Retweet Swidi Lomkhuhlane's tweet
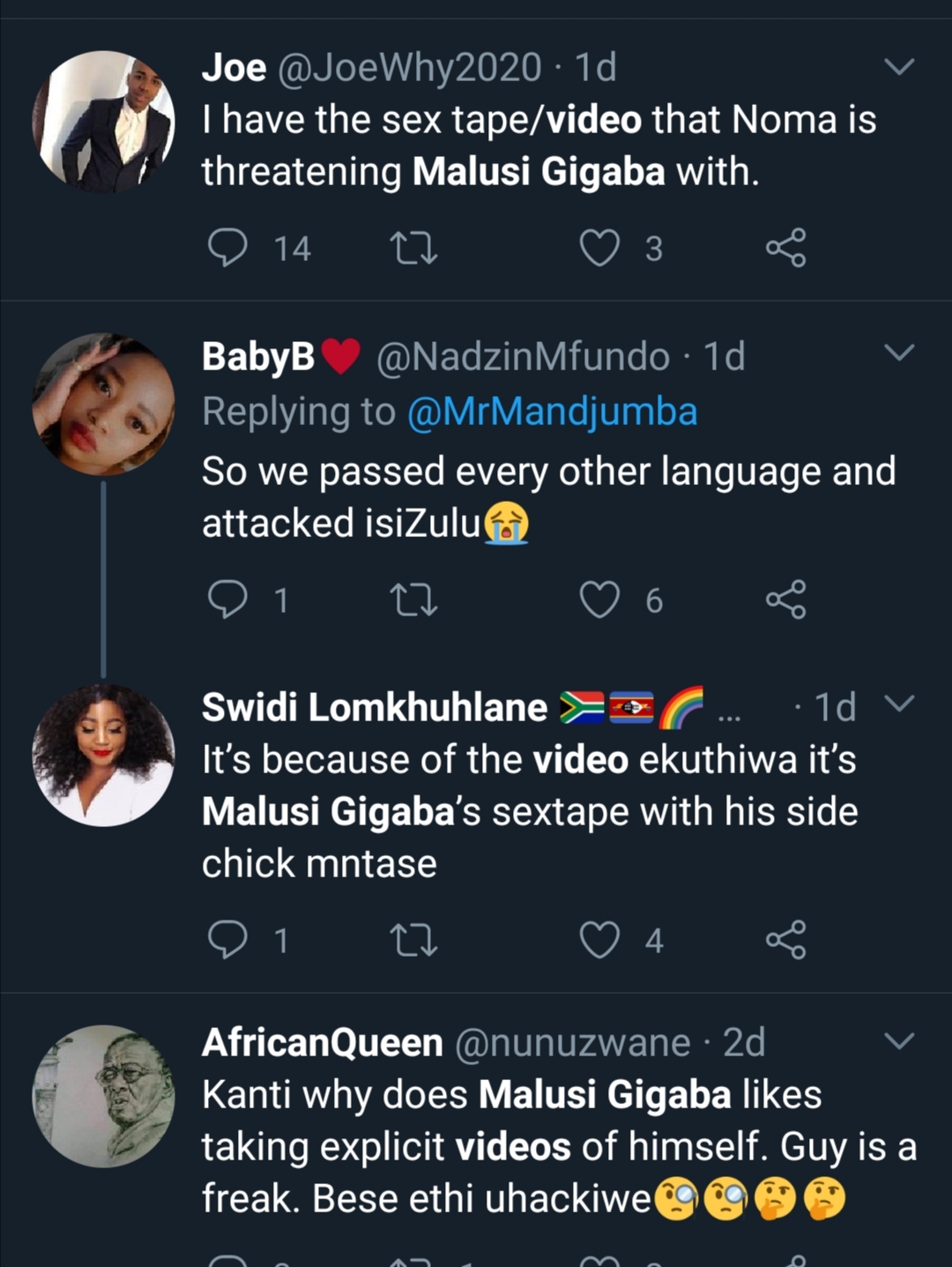The image size is (952, 1267). pyautogui.click(x=413, y=940)
